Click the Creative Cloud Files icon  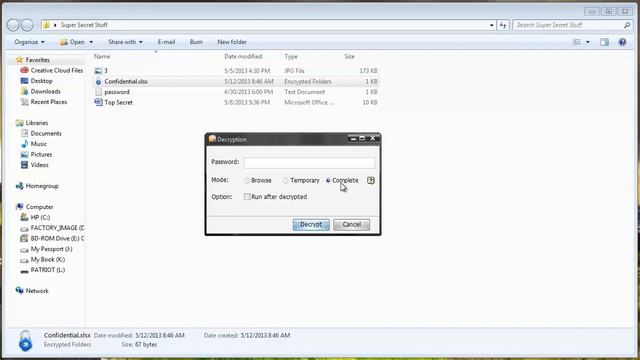click(x=24, y=70)
